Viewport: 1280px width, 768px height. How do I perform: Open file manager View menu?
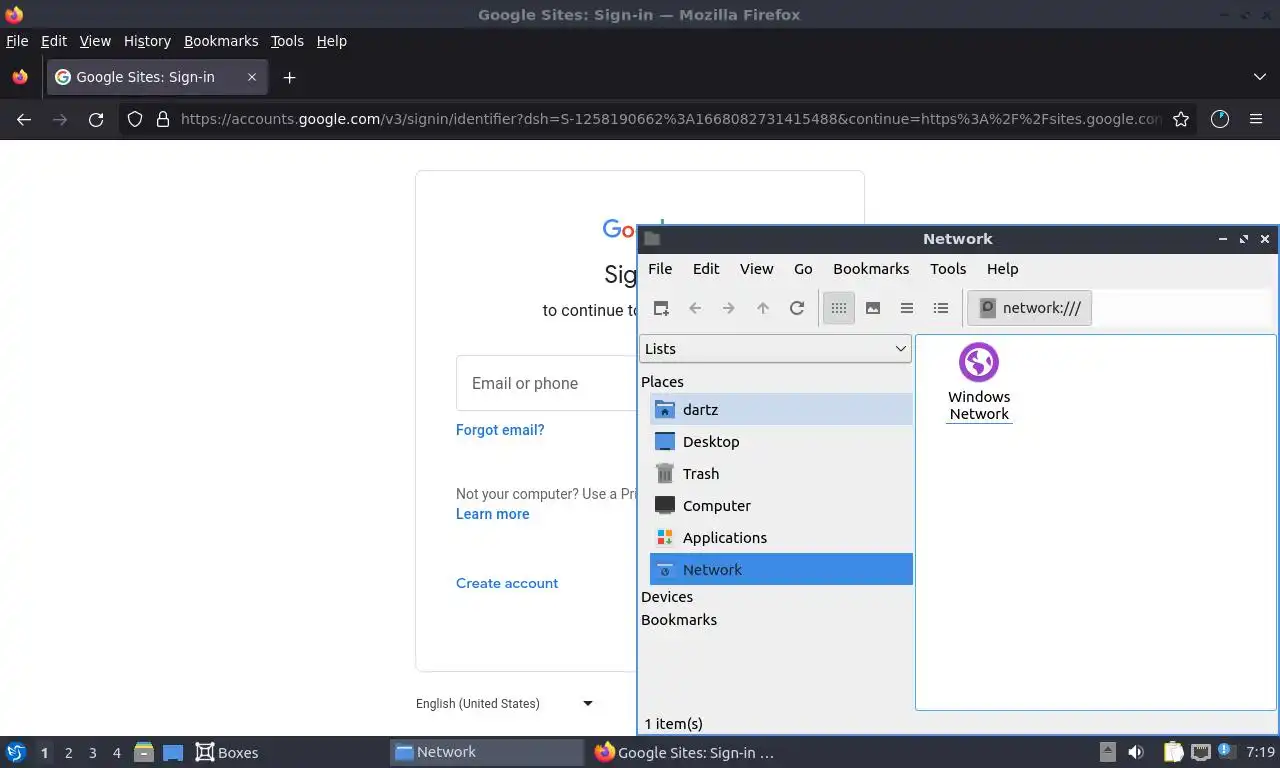[x=757, y=269]
